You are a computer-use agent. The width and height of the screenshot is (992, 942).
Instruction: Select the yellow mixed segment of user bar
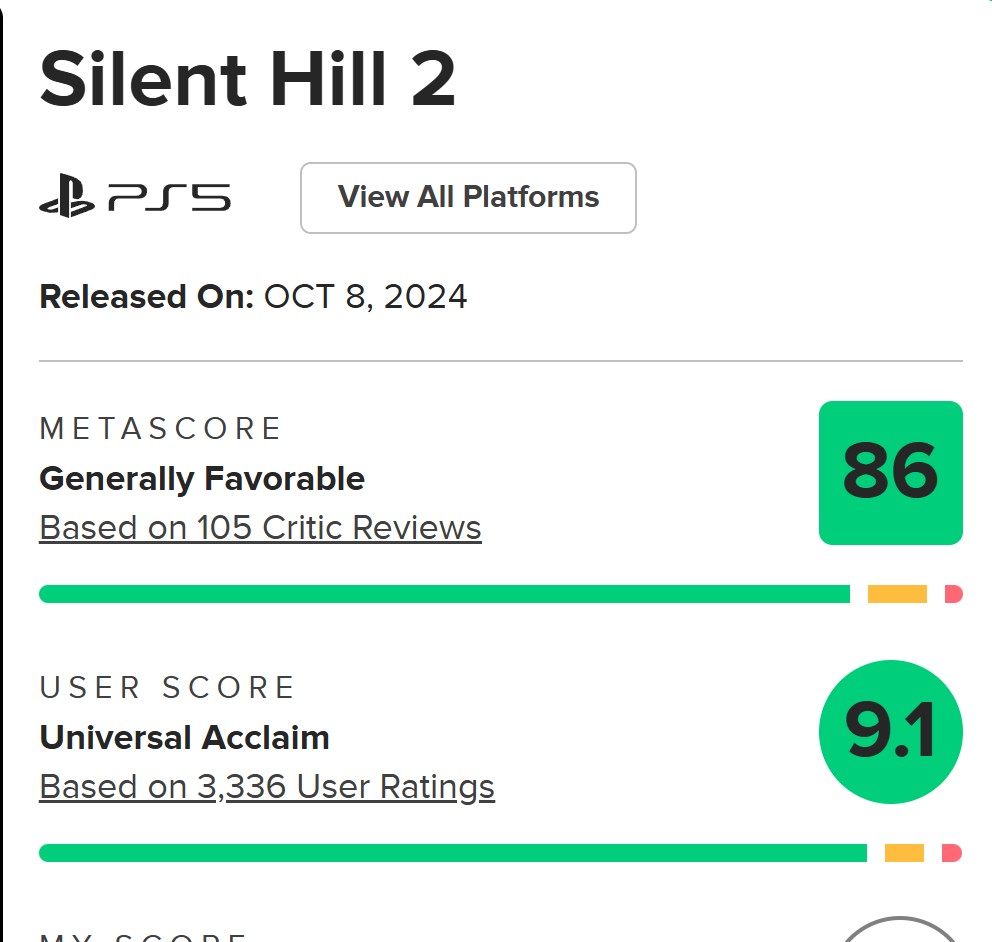(904, 853)
